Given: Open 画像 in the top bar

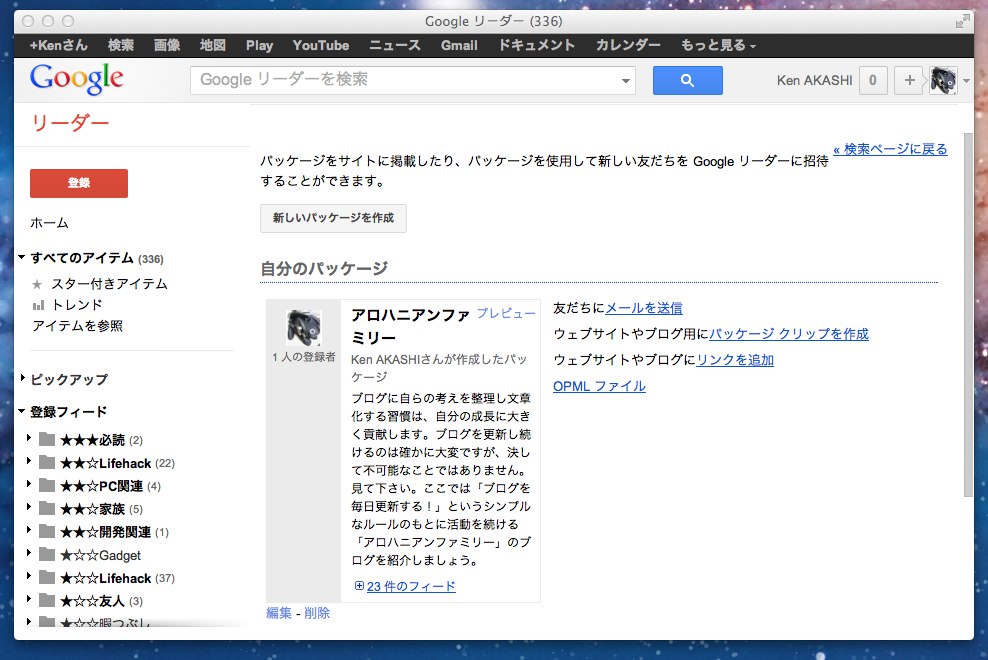Looking at the screenshot, I should point(167,45).
